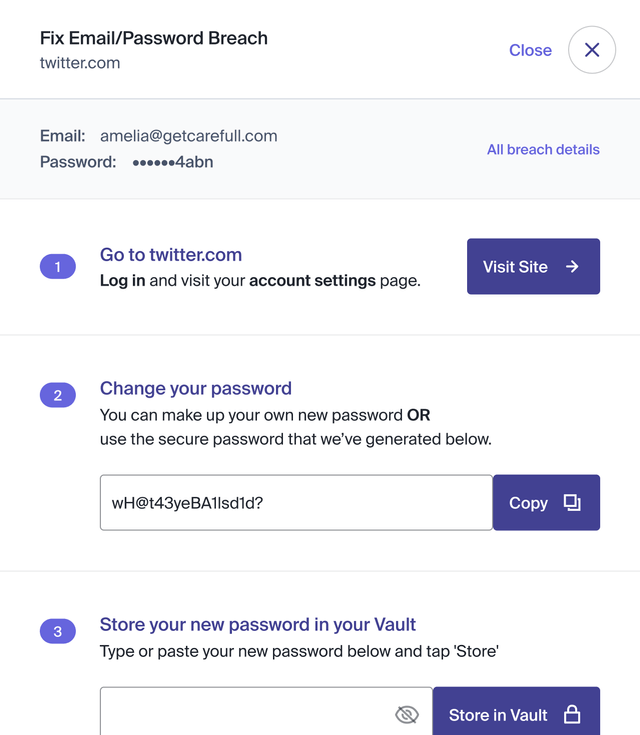This screenshot has width=640, height=735.
Task: Select the generated password text field
Action: pyautogui.click(x=296, y=503)
